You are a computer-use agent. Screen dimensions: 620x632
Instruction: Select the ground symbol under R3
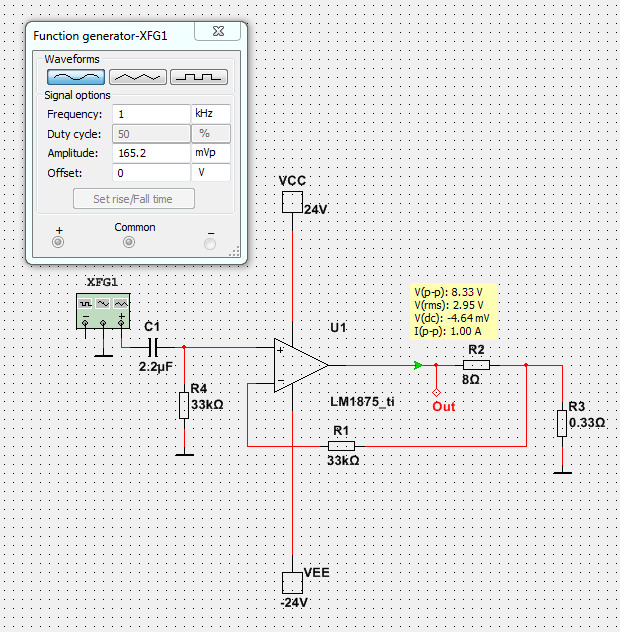(x=562, y=472)
